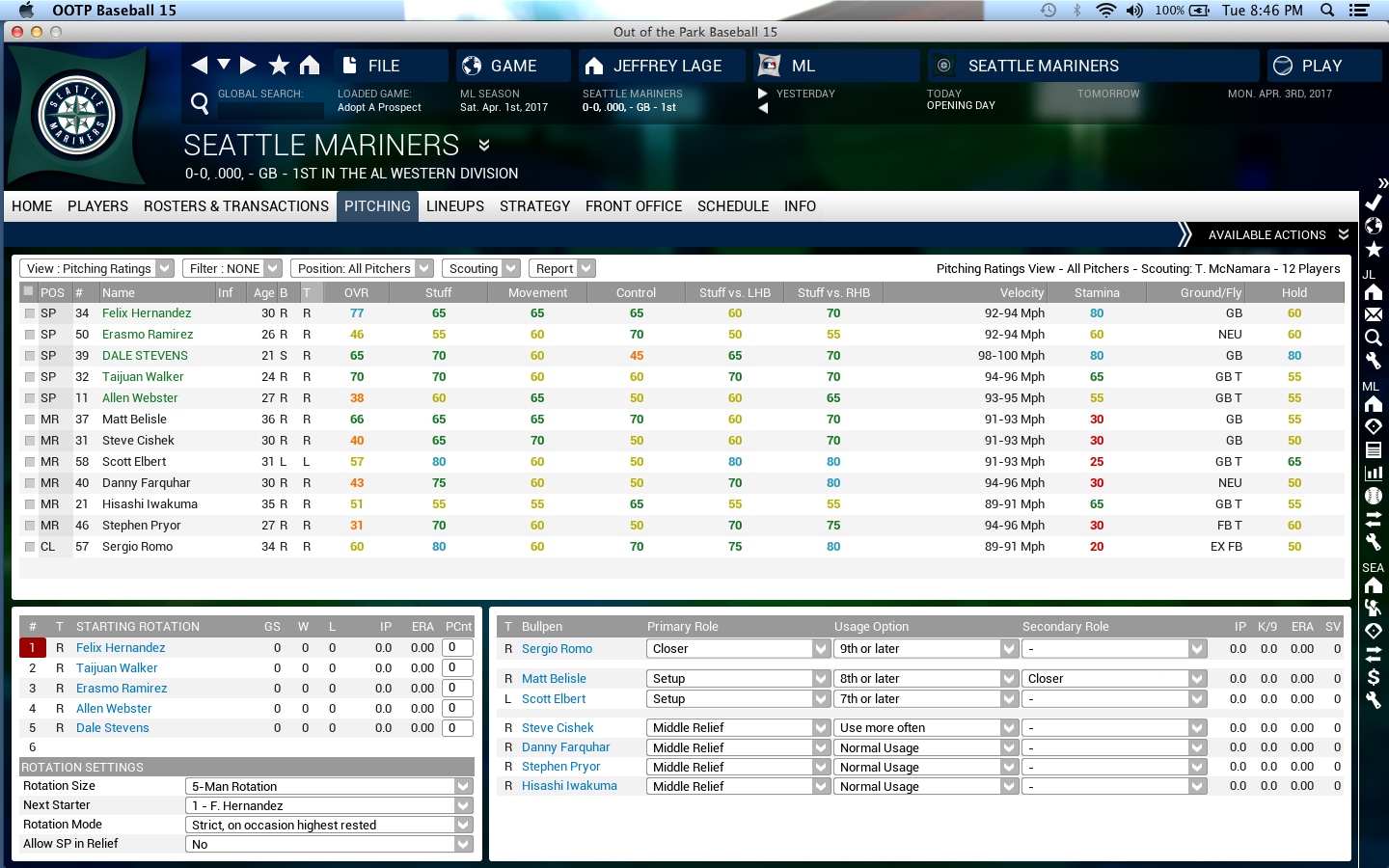Open the macOS Spotlight search icon
The image size is (1389, 868).
point(1327,11)
